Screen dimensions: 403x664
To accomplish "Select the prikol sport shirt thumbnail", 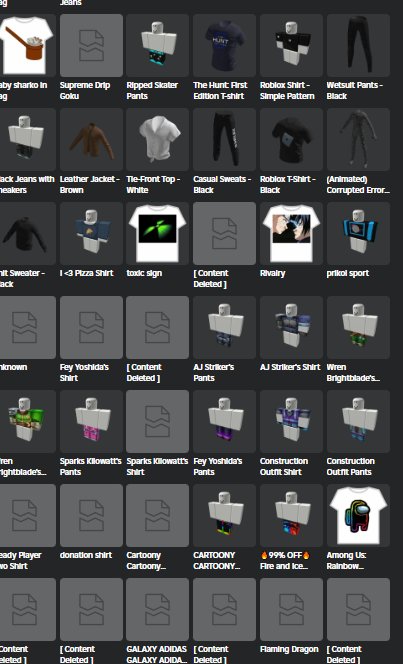I will (358, 233).
